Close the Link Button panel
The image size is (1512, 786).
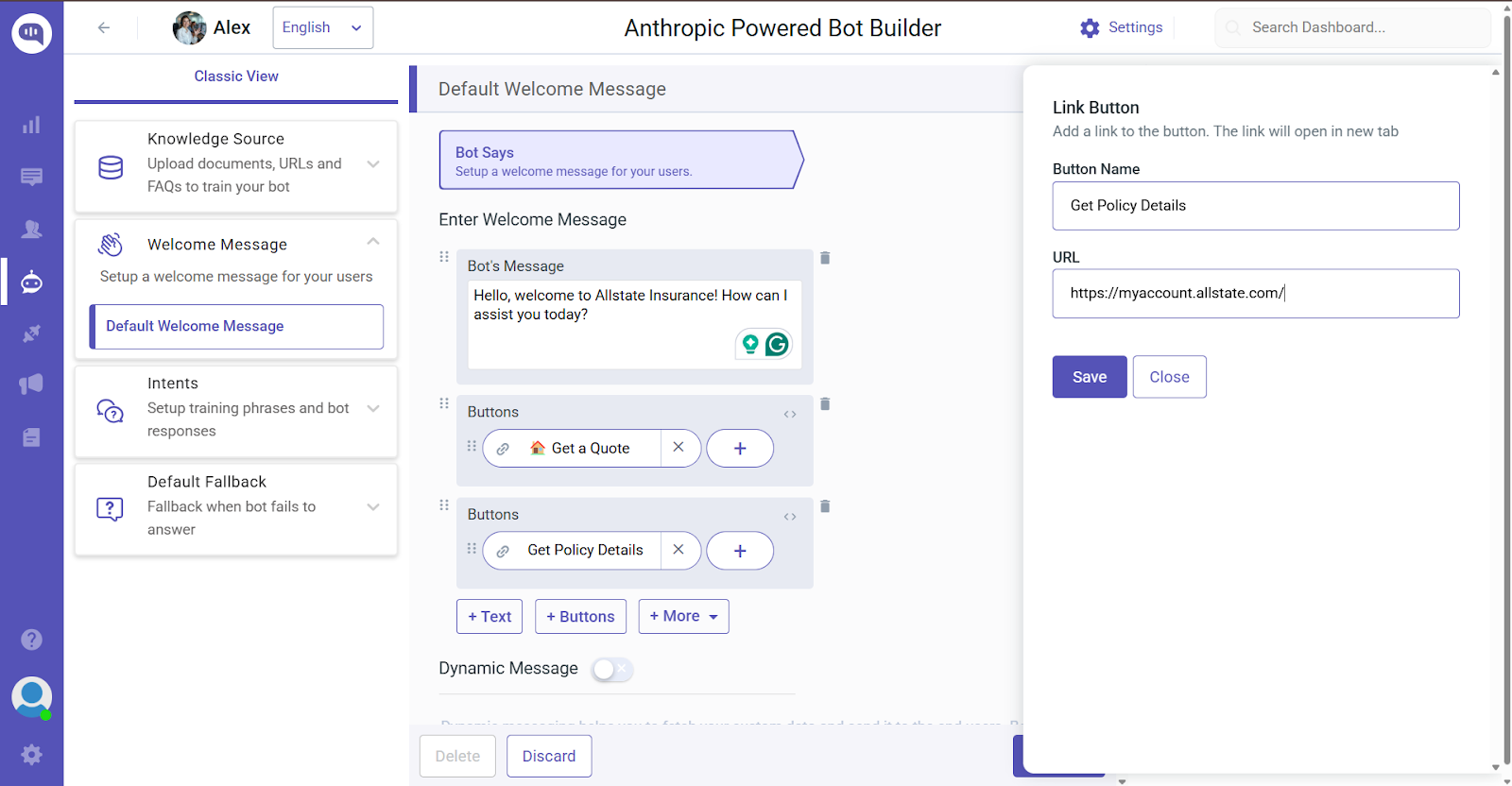pyautogui.click(x=1169, y=377)
